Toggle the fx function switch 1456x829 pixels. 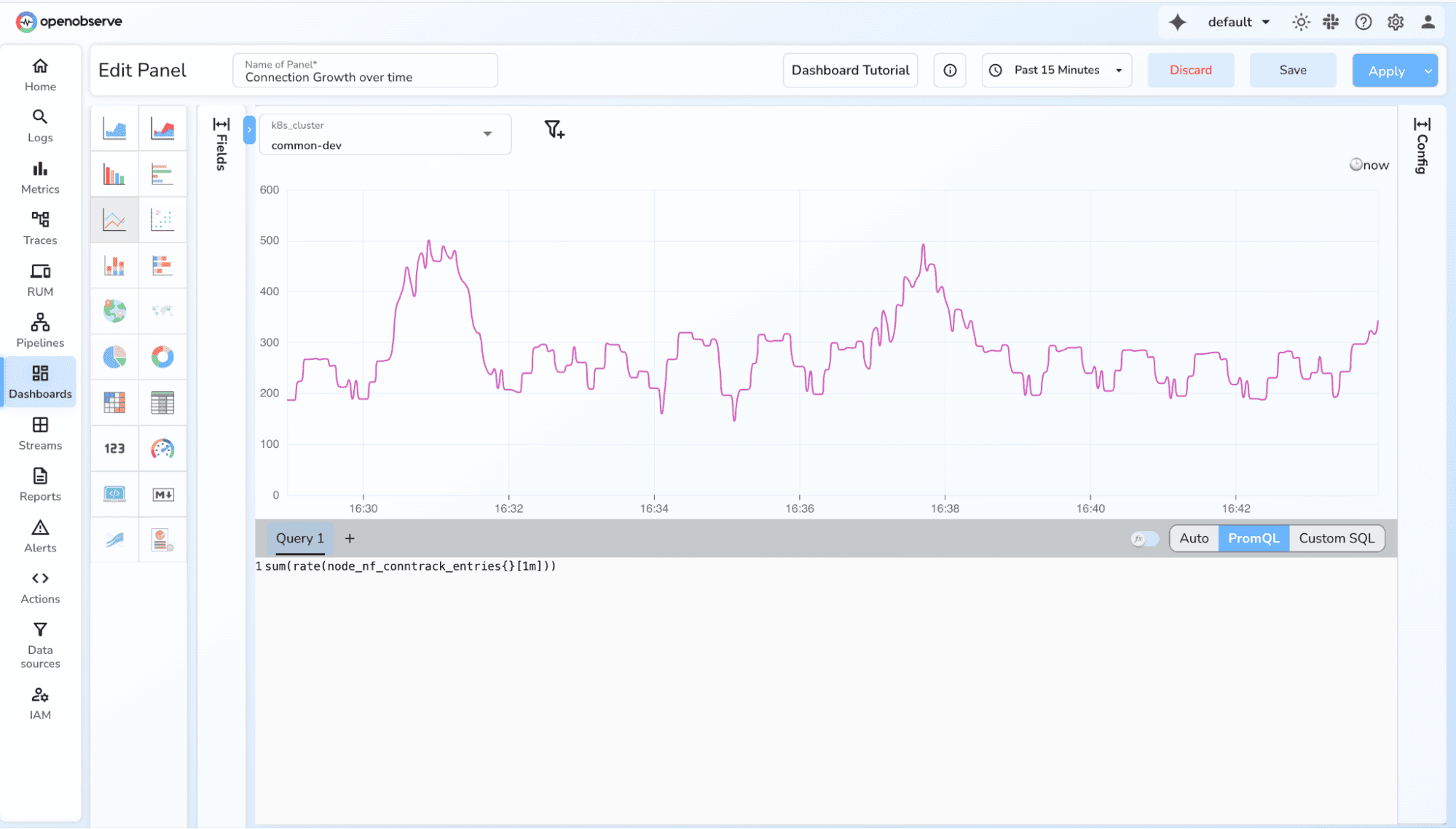[x=1144, y=538]
